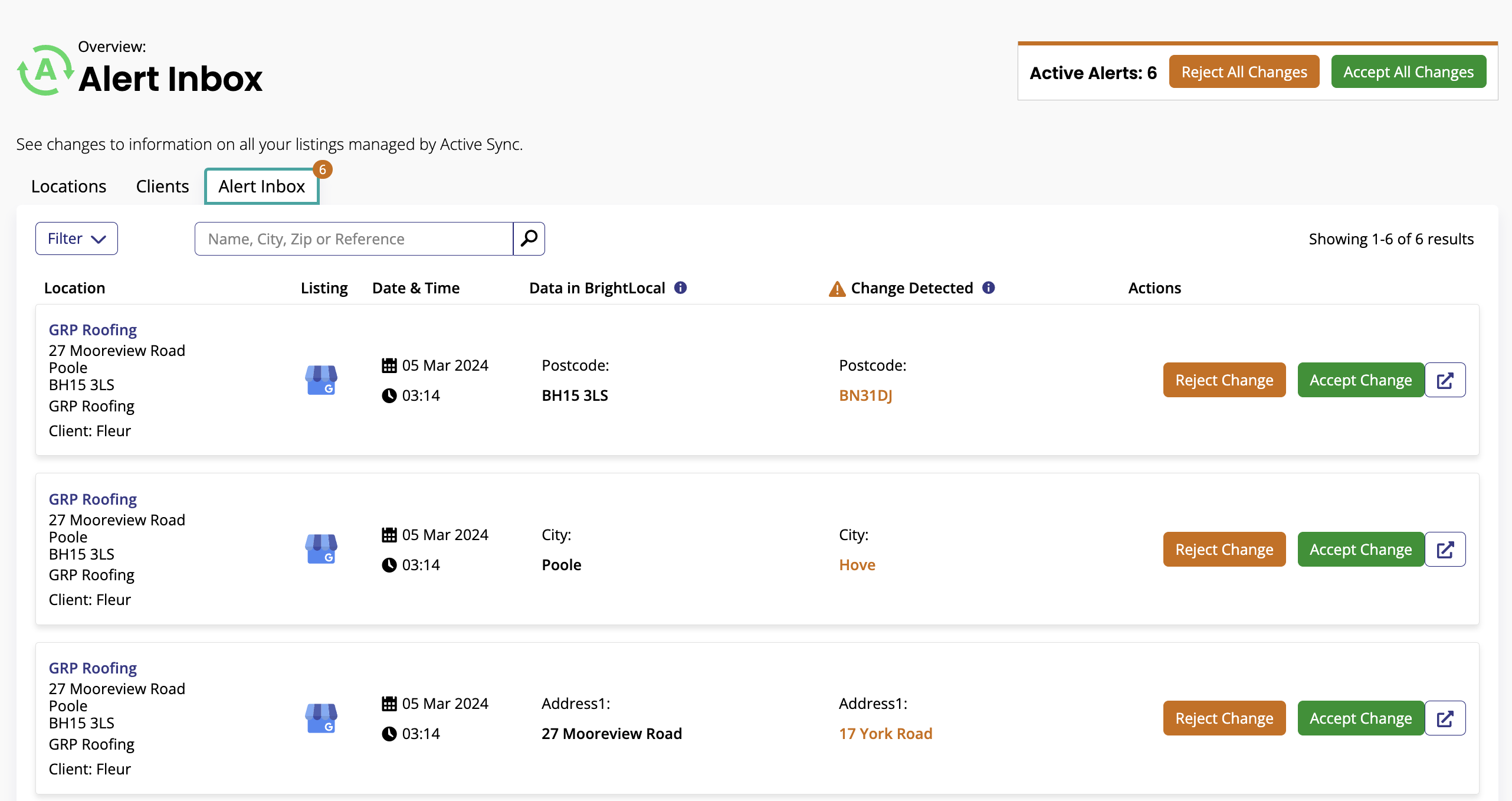Image resolution: width=1512 pixels, height=801 pixels.
Task: Click the Data in BrightLocal info icon
Action: (680, 287)
